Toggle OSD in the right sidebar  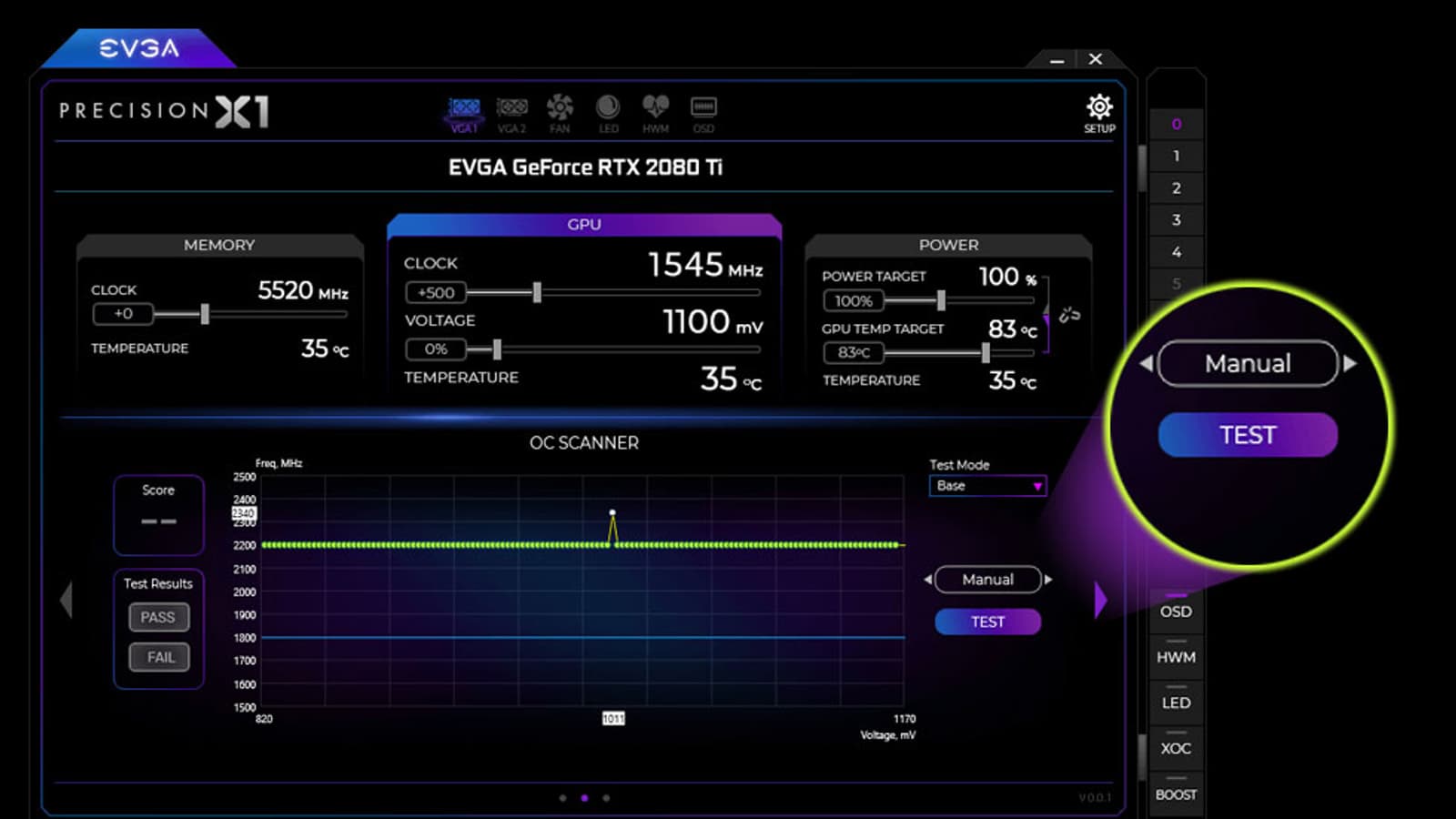[1176, 610]
